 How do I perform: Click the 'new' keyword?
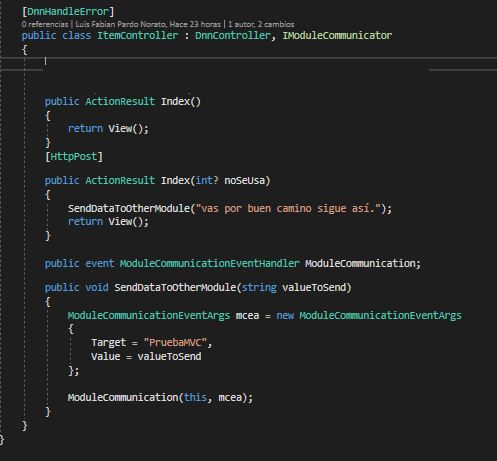click(x=285, y=315)
